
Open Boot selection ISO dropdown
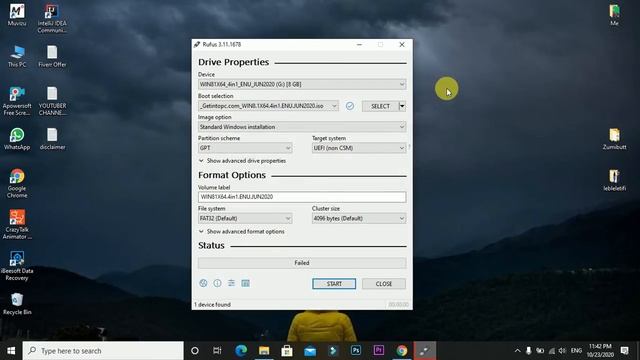click(x=268, y=106)
